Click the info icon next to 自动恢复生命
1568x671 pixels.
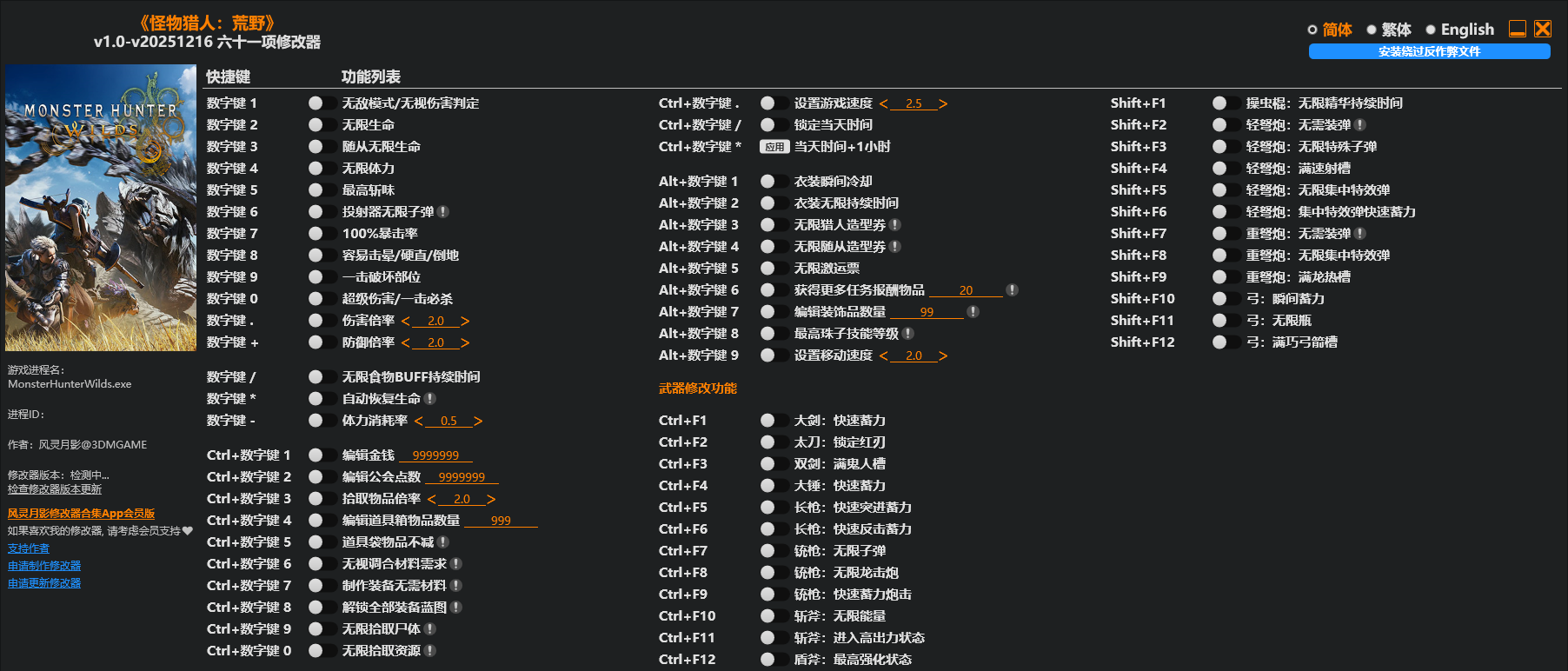pos(430,399)
